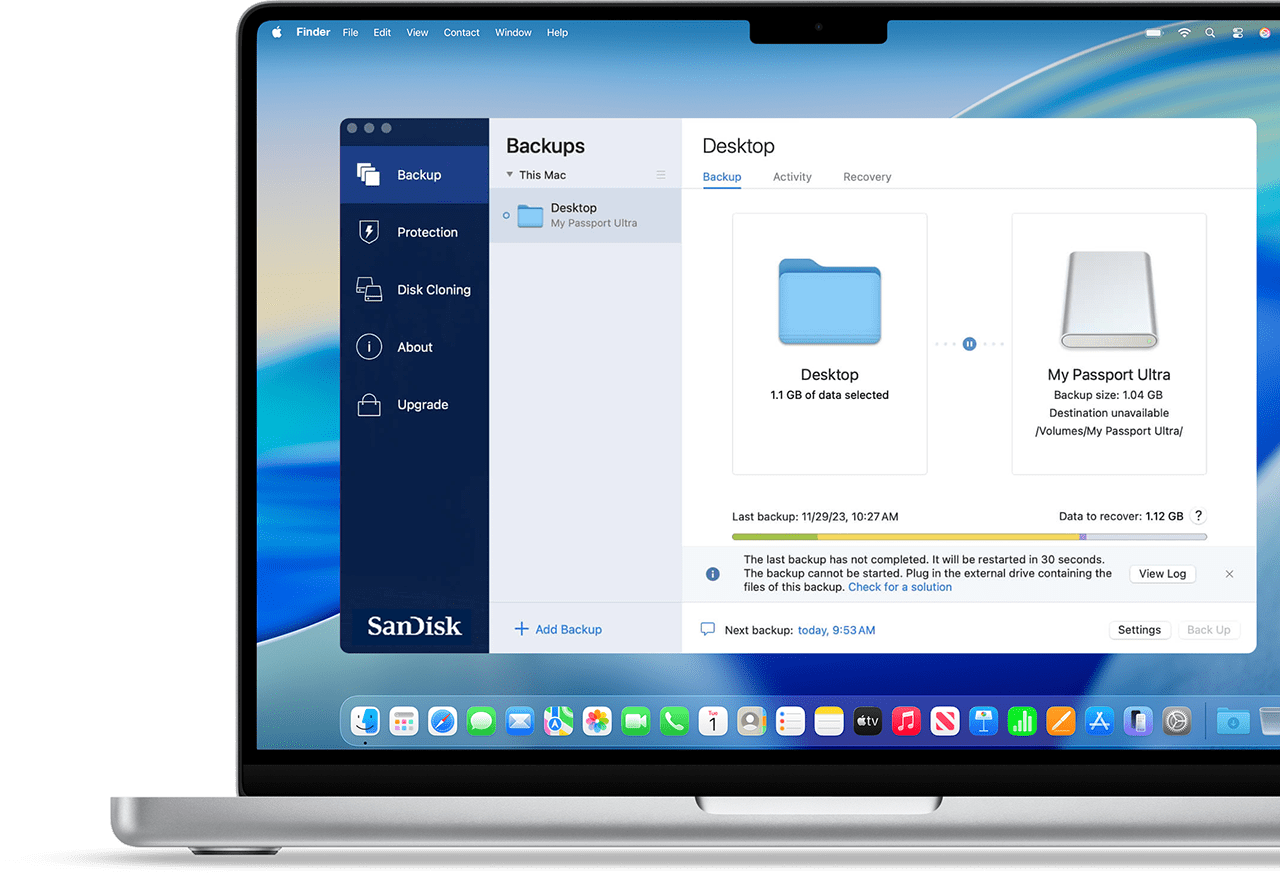
Task: Collapse the This Mac backup list
Action: coord(509,175)
